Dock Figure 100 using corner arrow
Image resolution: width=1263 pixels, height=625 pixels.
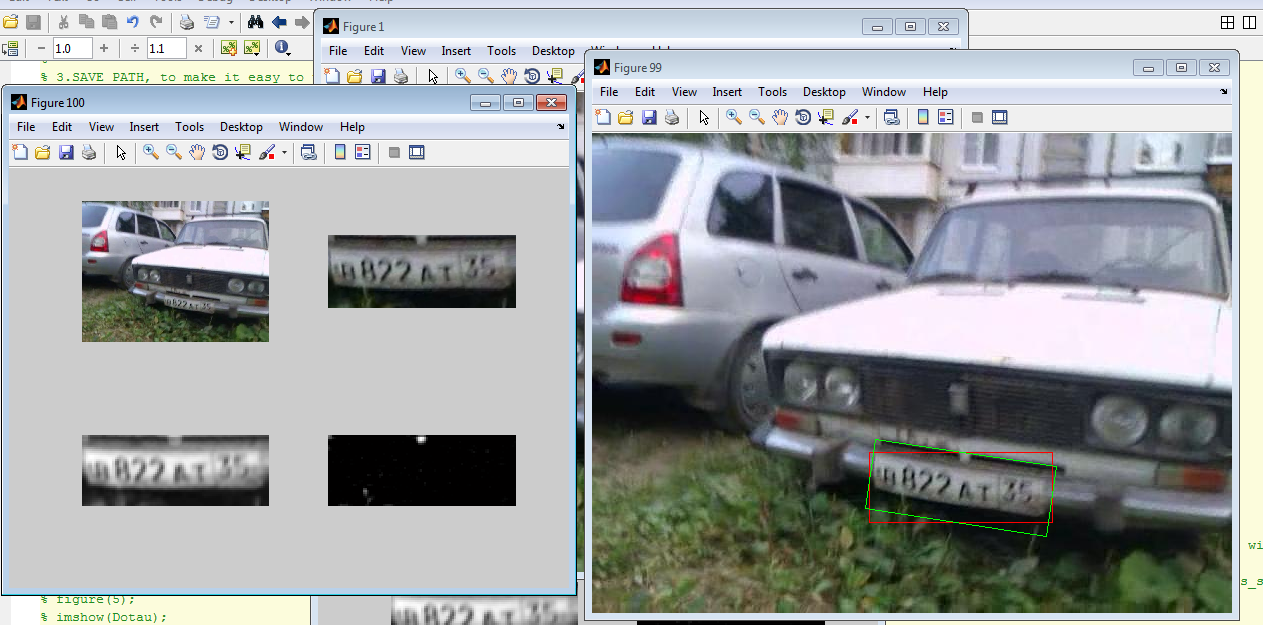pyautogui.click(x=561, y=127)
